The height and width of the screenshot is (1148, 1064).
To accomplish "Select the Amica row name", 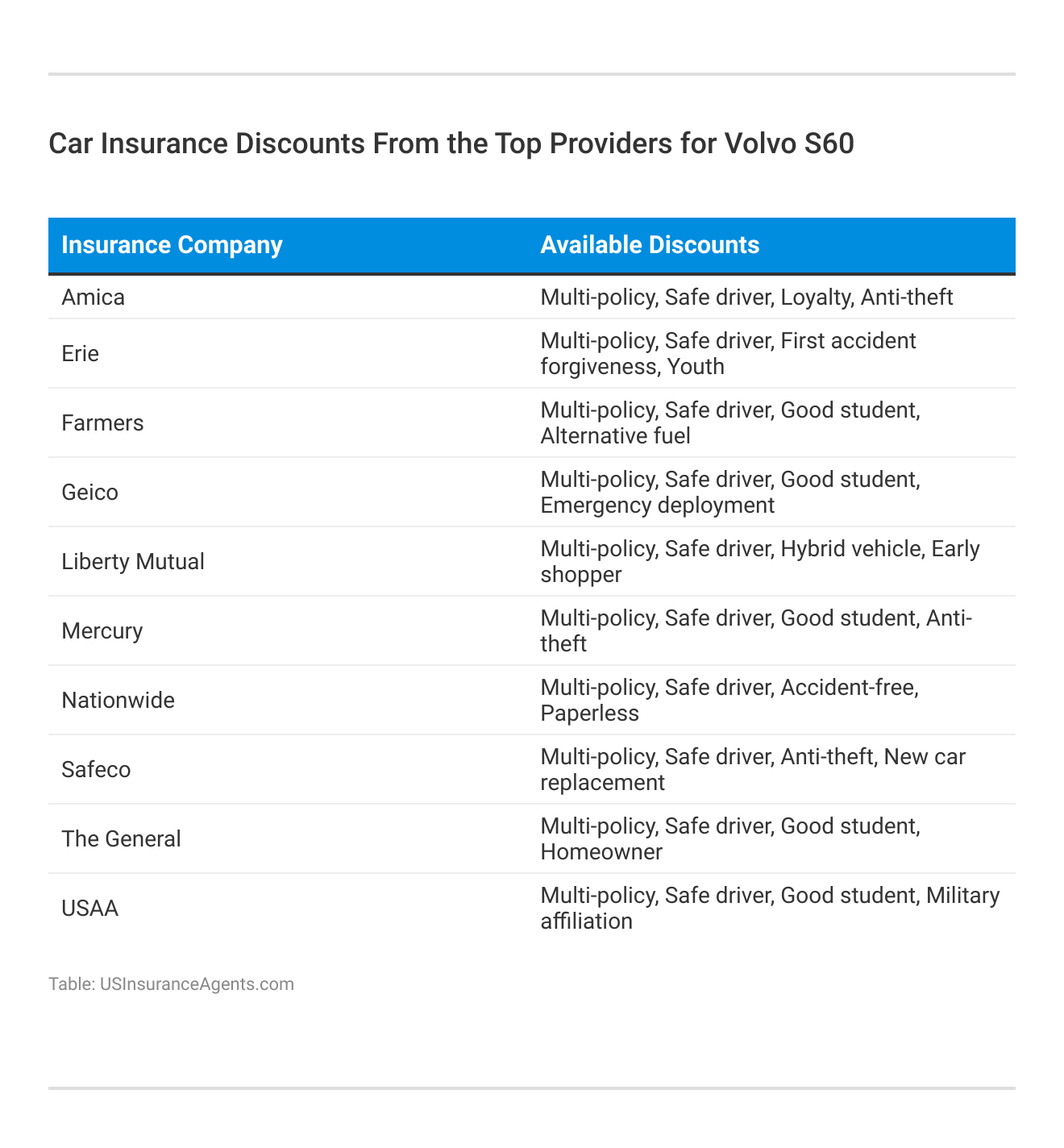I will 94,297.
